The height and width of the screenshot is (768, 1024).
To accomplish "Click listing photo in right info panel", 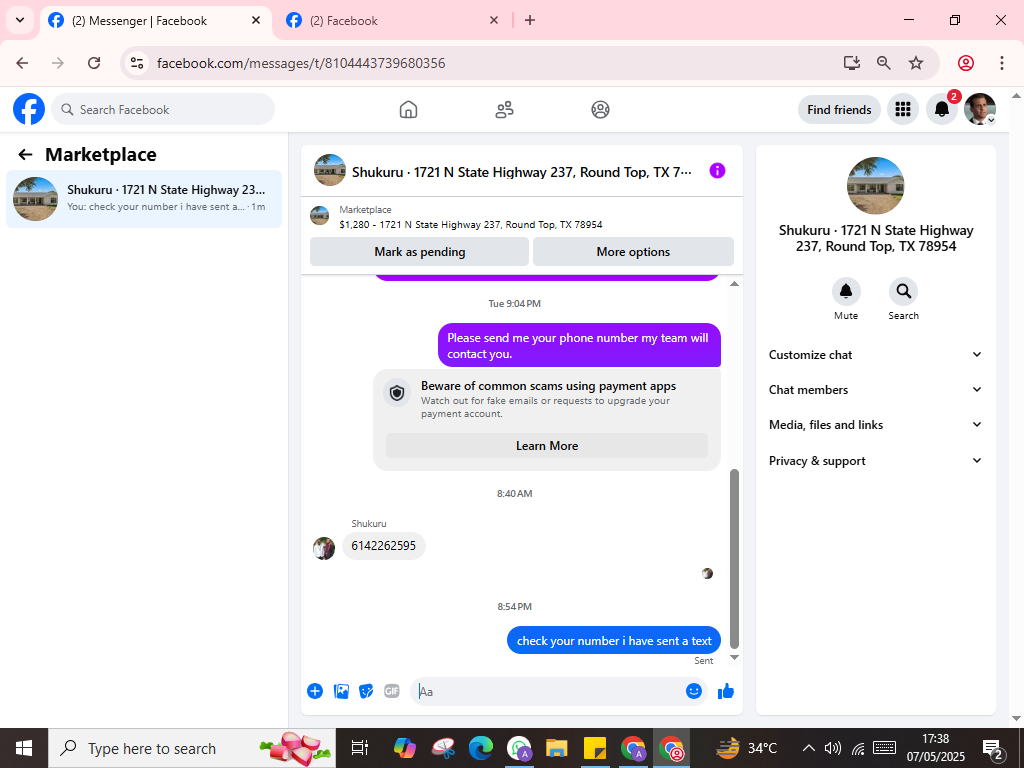I will pos(875,185).
